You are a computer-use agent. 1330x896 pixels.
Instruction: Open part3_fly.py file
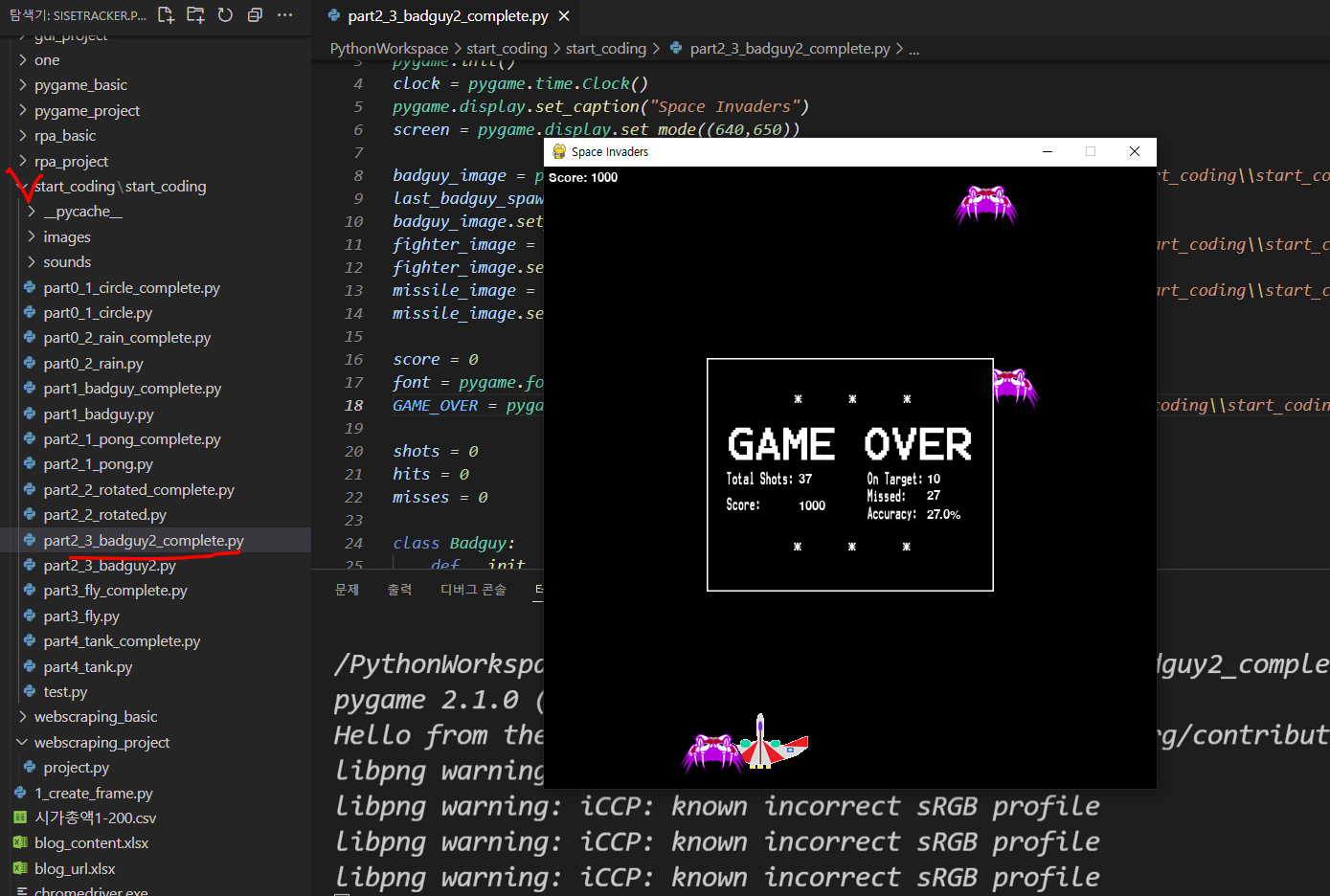click(81, 616)
